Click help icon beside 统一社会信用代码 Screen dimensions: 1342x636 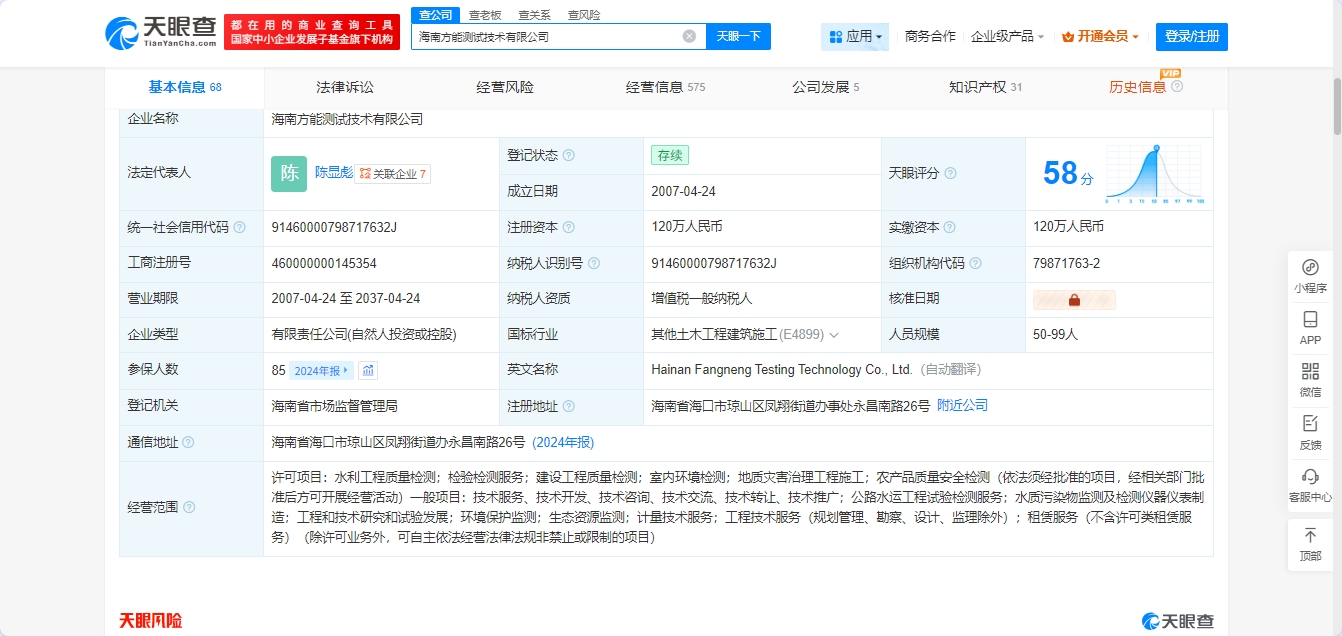click(x=240, y=228)
